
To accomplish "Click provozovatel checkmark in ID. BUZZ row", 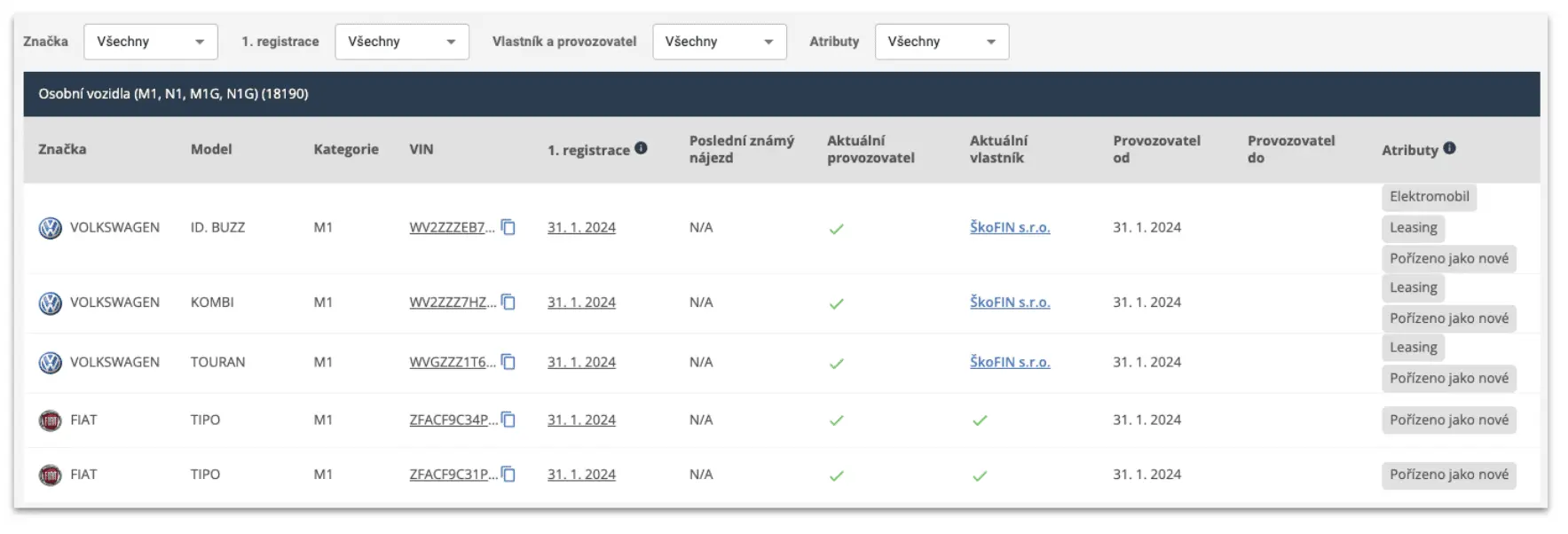I will [x=836, y=229].
